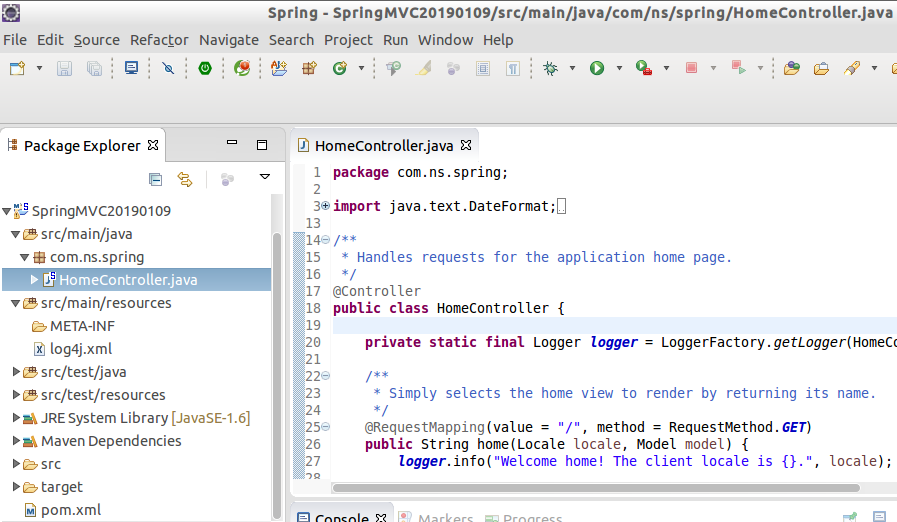The width and height of the screenshot is (897, 522).
Task: Click the Save toolbar icon
Action: (64, 69)
